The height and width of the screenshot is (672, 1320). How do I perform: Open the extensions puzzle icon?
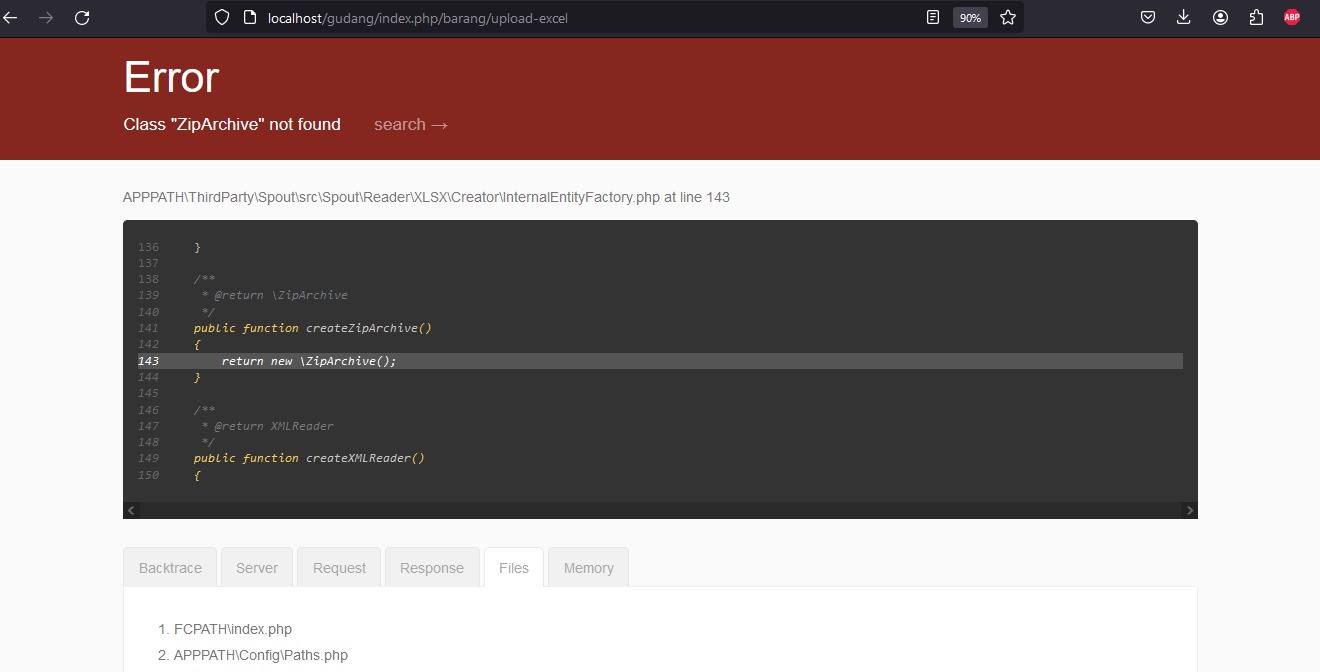tap(1256, 17)
